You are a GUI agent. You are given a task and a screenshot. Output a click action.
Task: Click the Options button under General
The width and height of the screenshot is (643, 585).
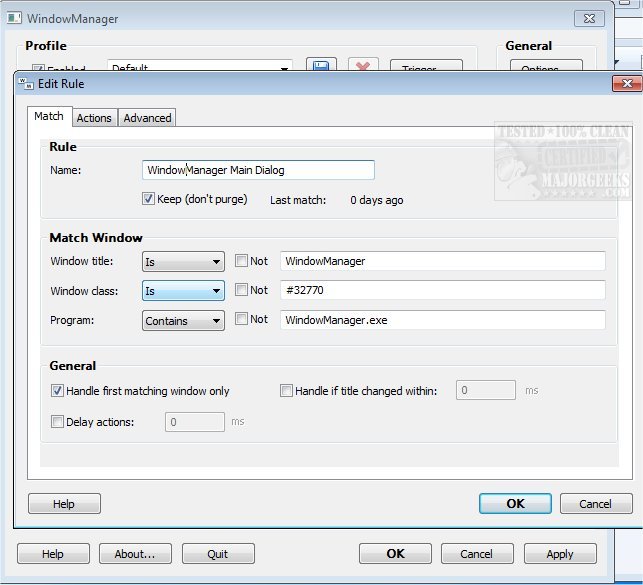pyautogui.click(x=546, y=66)
